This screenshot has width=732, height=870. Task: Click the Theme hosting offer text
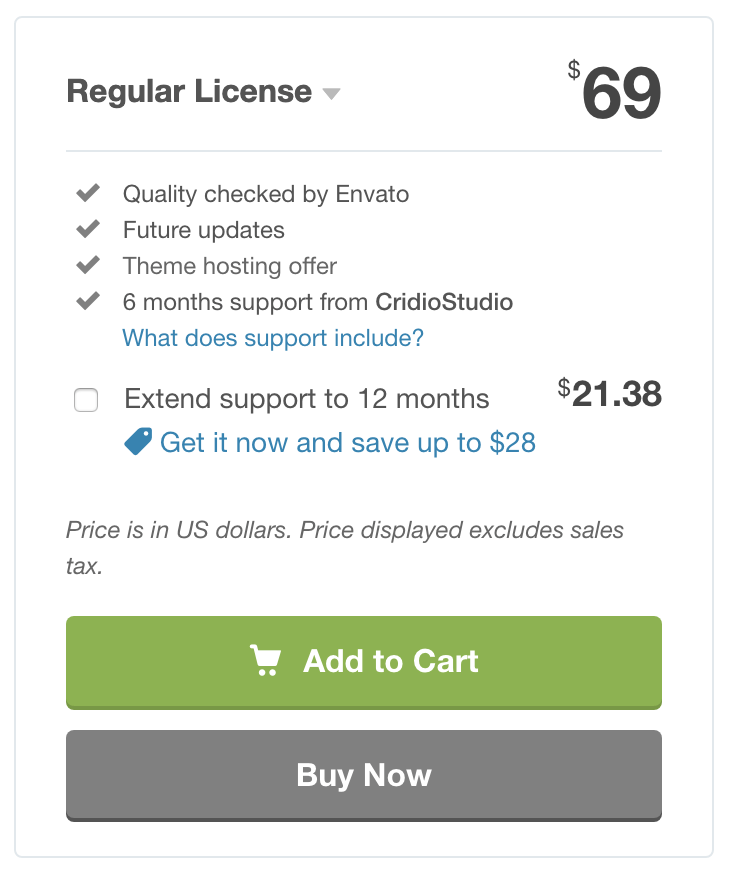pos(230,266)
